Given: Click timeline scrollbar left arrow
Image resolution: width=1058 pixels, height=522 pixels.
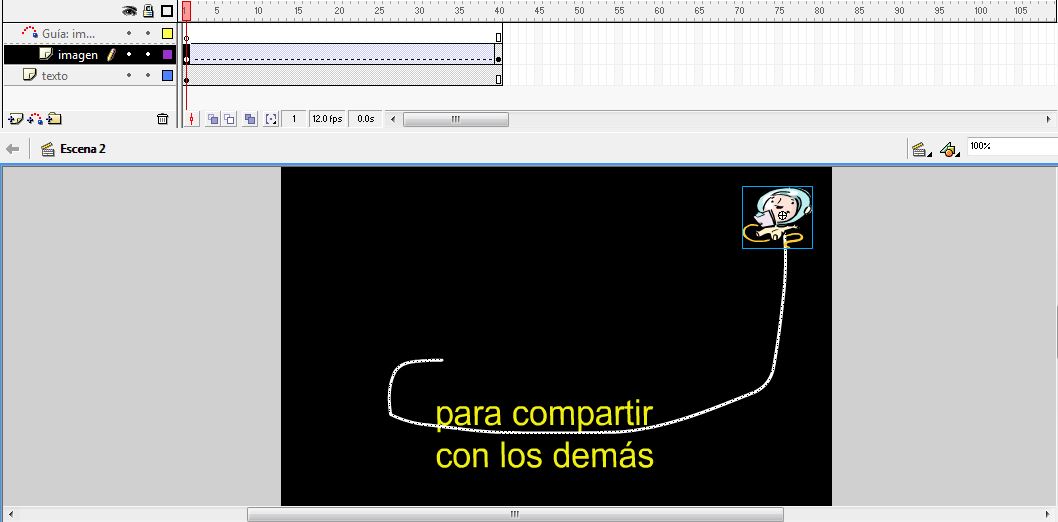Looking at the screenshot, I should [393, 119].
